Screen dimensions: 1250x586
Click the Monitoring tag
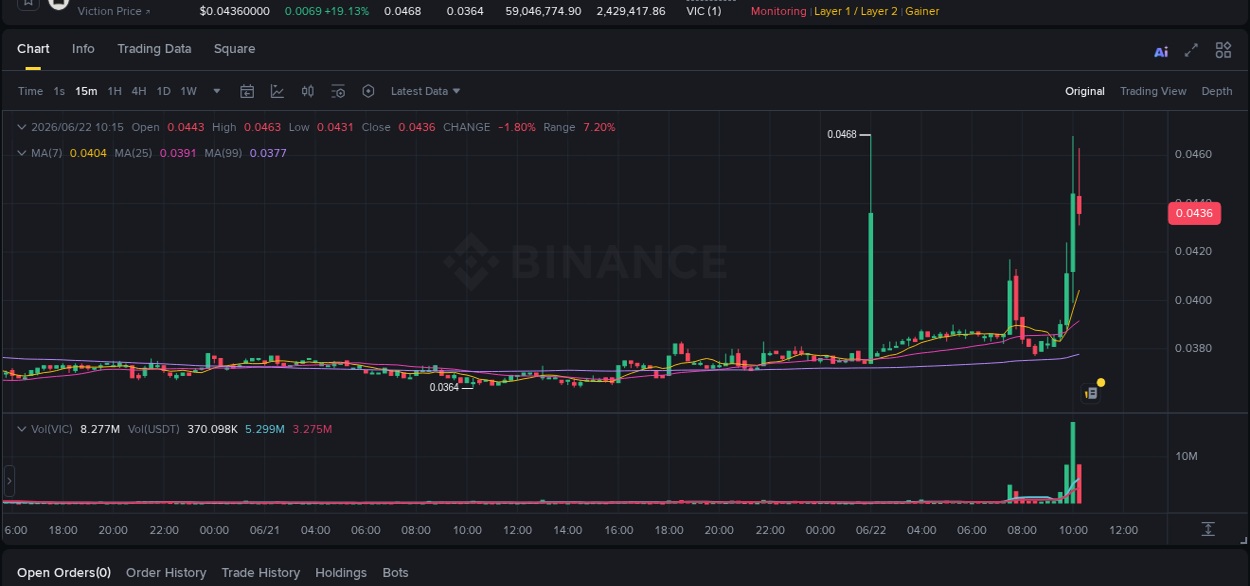(778, 12)
